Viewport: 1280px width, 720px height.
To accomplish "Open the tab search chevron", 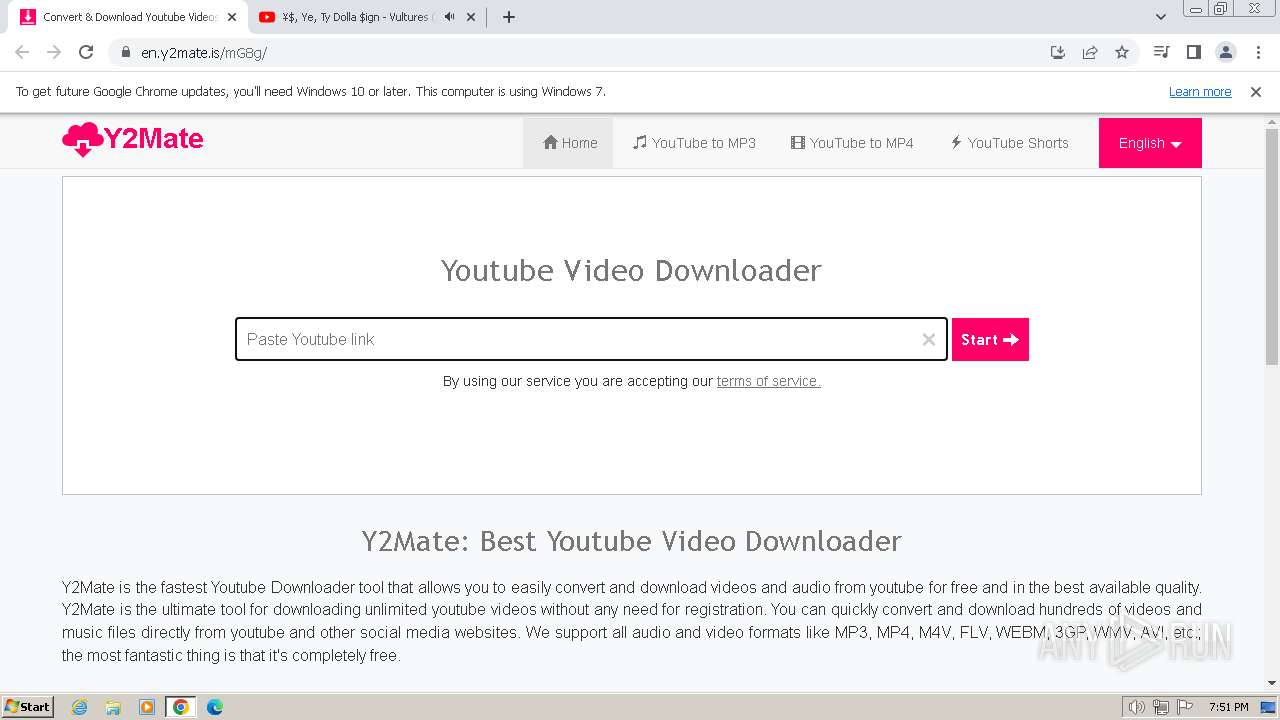I will (x=1161, y=17).
